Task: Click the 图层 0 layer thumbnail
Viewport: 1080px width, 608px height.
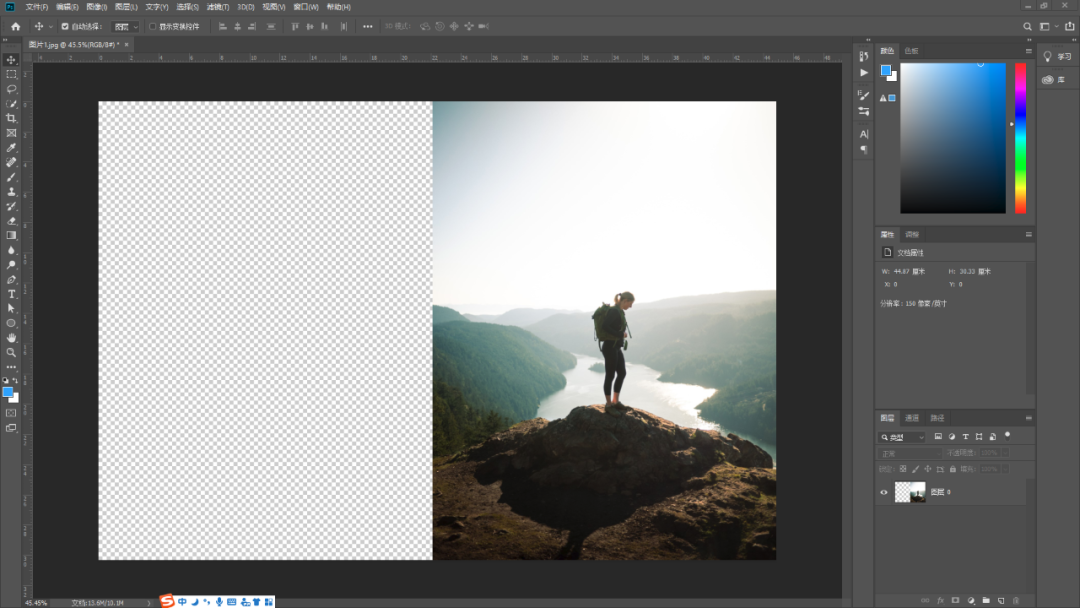Action: [910, 492]
